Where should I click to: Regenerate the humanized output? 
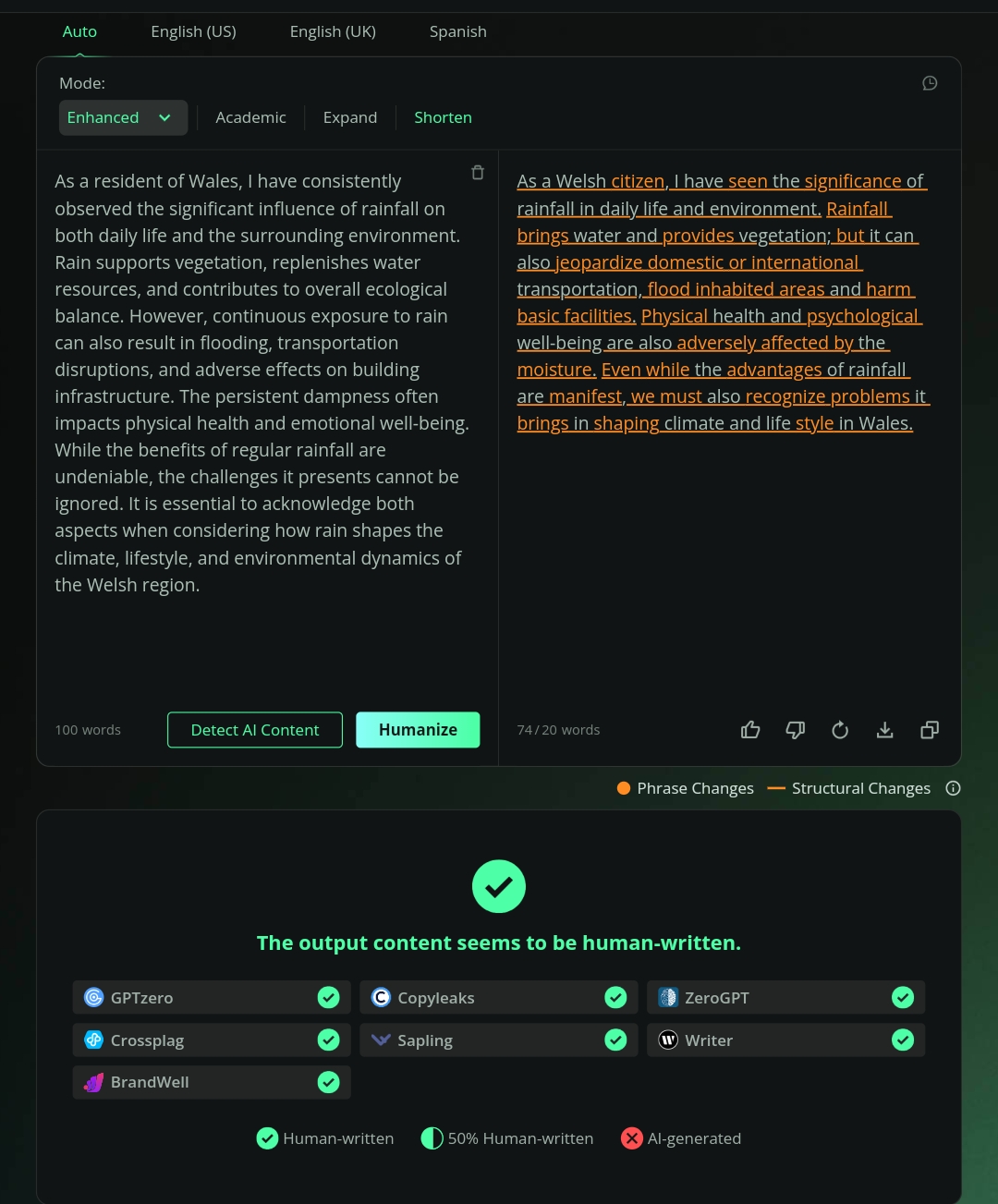pos(840,730)
